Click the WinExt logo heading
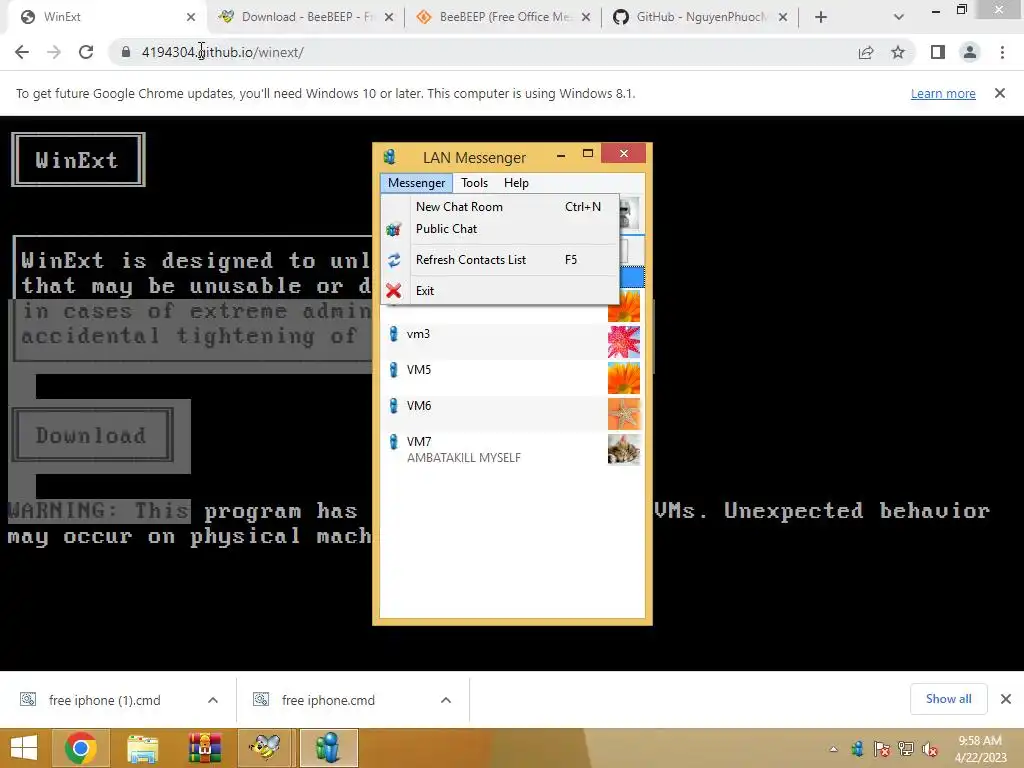The height and width of the screenshot is (768, 1024). pos(78,160)
